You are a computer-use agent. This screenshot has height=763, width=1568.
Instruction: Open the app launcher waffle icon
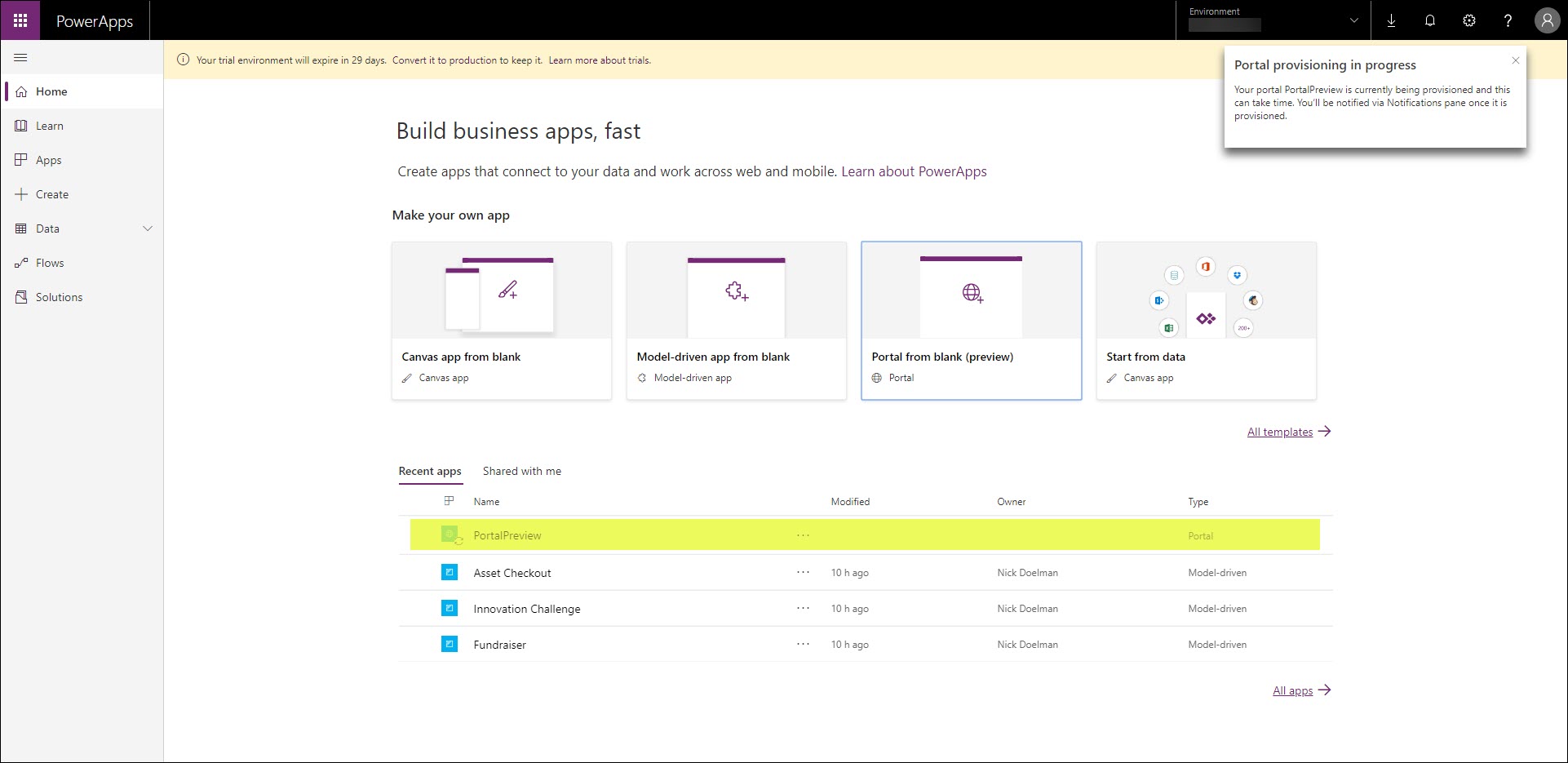[20, 20]
